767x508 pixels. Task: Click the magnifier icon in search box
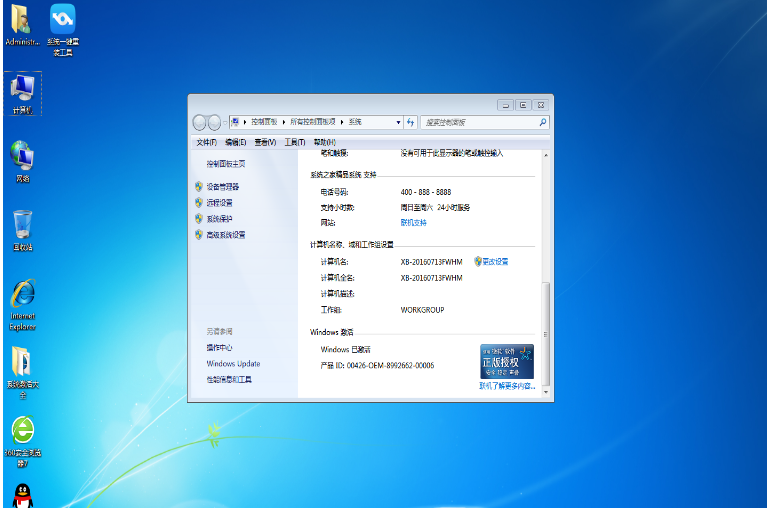[x=542, y=122]
